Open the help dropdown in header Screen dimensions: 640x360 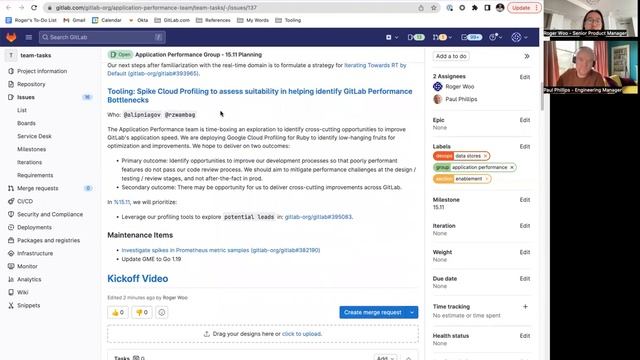pos(496,37)
